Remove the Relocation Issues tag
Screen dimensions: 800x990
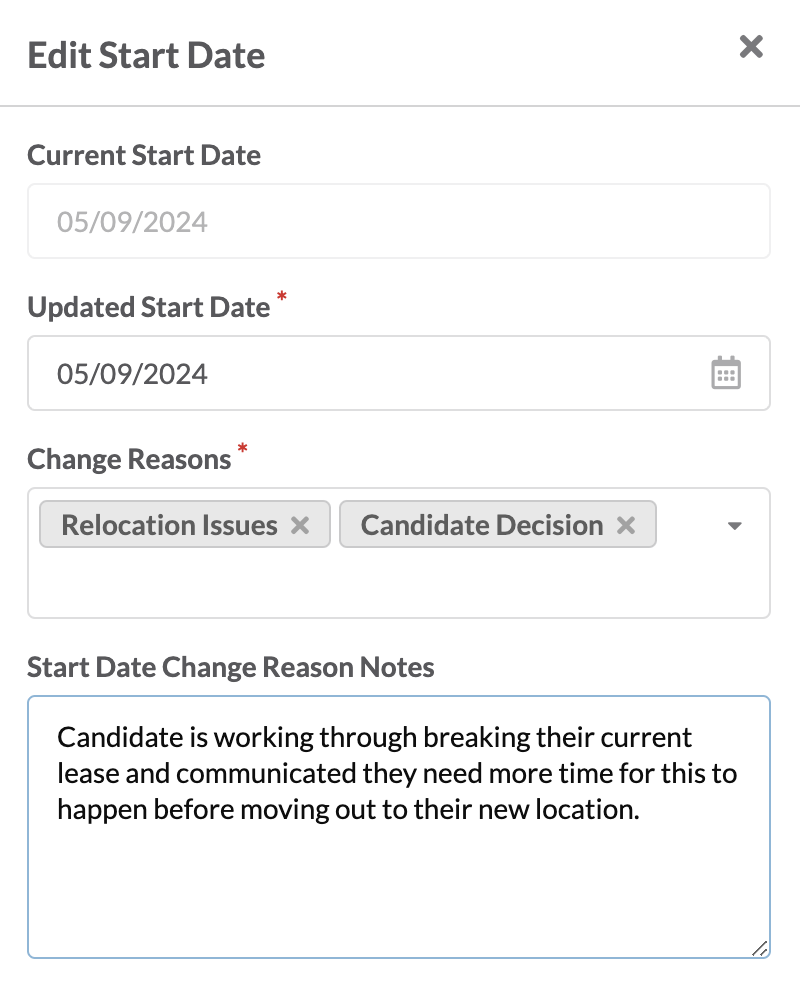pos(300,525)
